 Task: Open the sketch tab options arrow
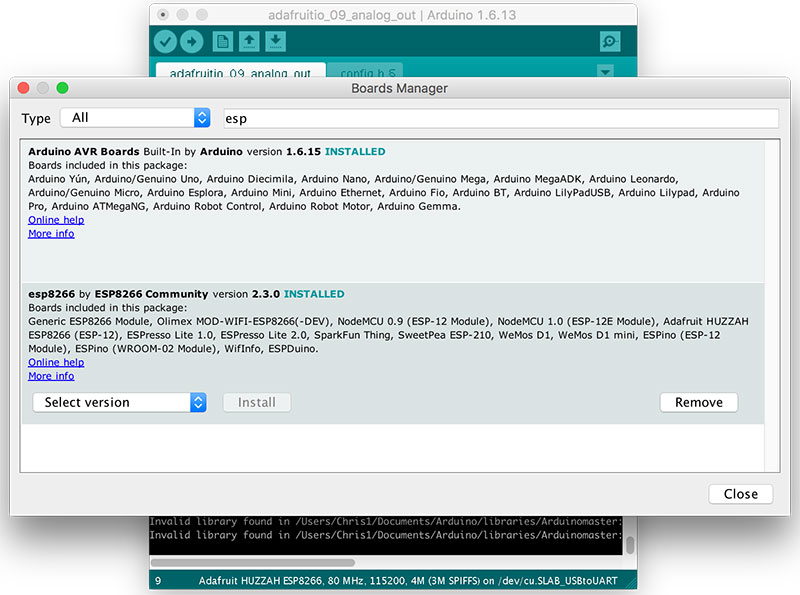(604, 72)
